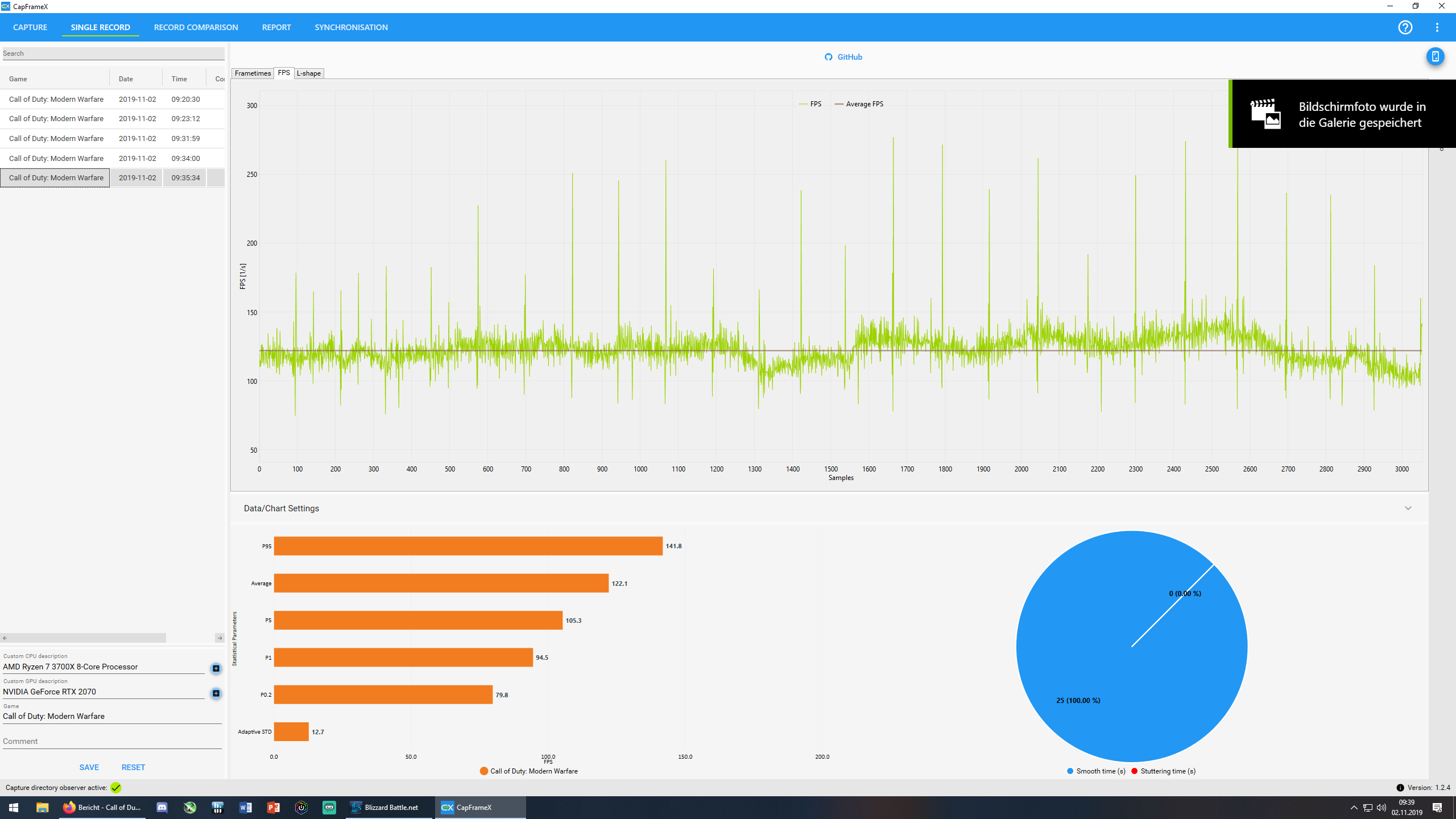This screenshot has width=1456, height=819.
Task: Click the plus icon beside CPU description
Action: point(216,668)
